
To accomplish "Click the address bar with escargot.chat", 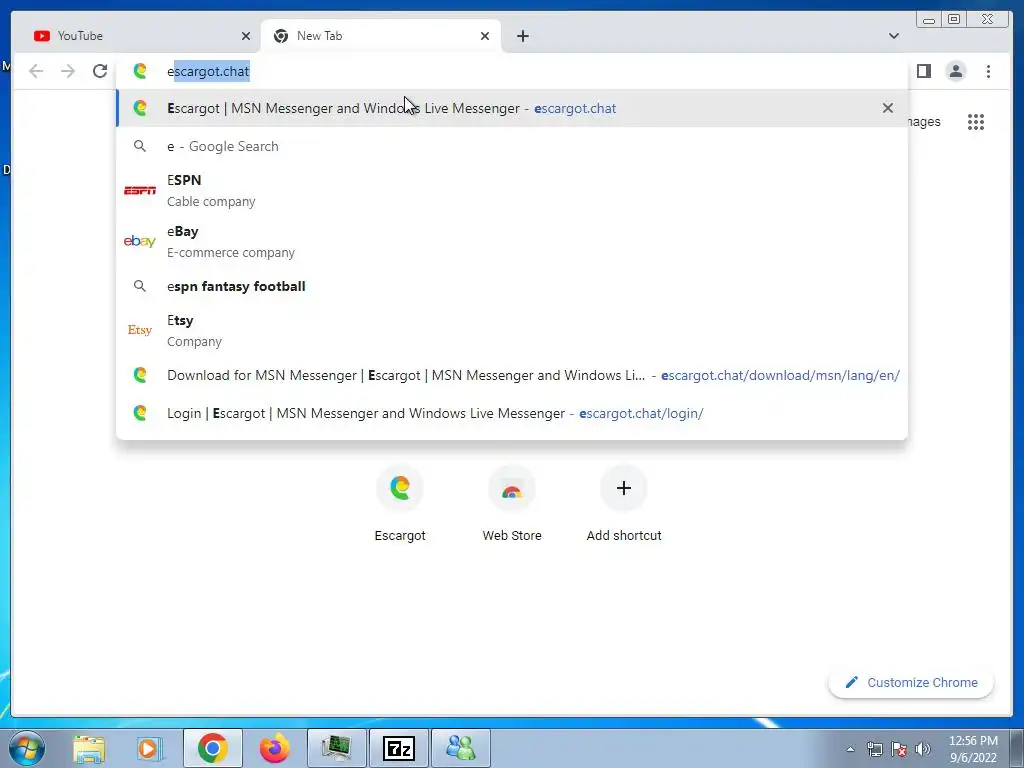I will (x=512, y=71).
